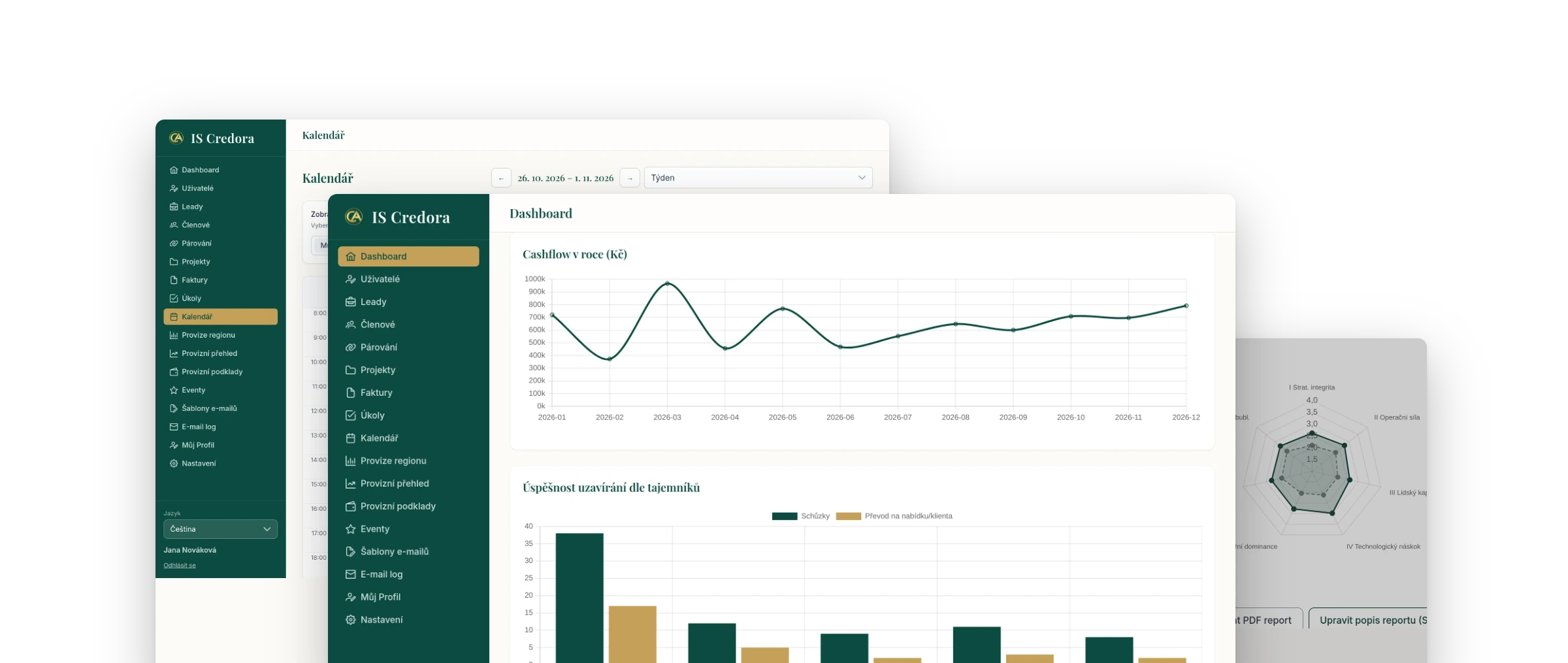Click Úkoly checkbox icon in front sidebar
The height and width of the screenshot is (663, 1568).
point(350,415)
